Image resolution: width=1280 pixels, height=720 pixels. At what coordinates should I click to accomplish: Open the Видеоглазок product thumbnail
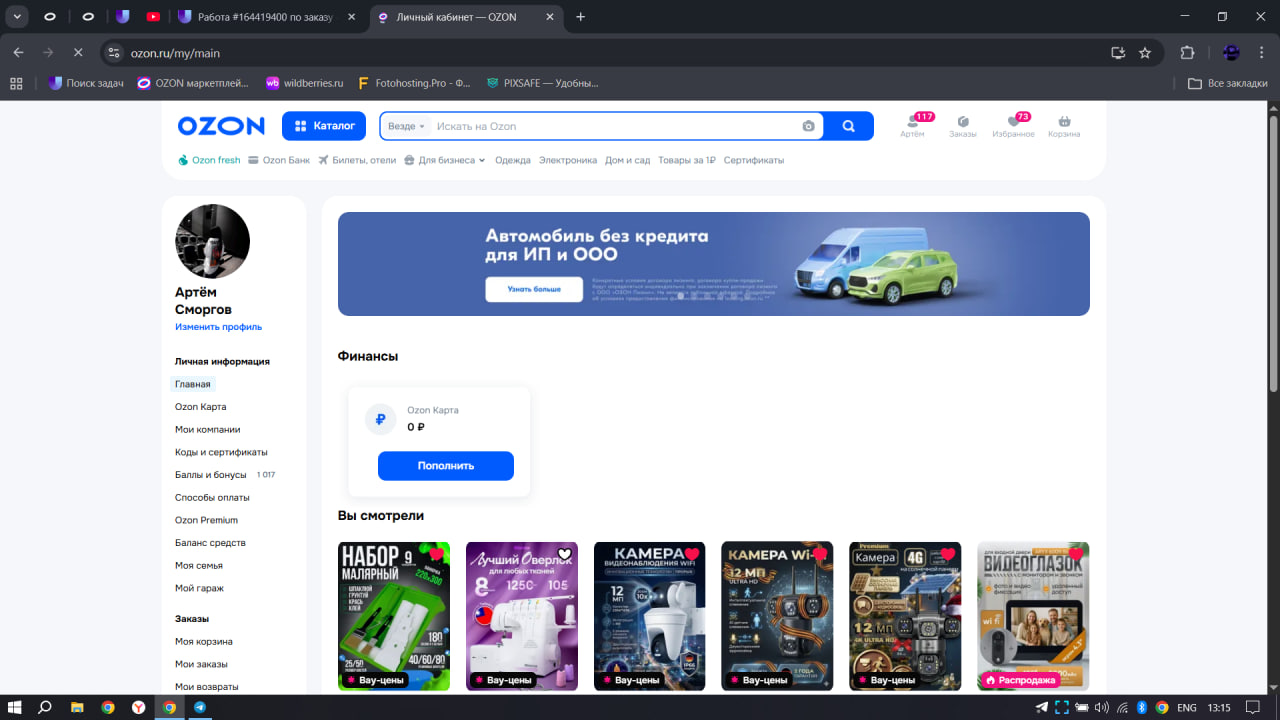1033,616
